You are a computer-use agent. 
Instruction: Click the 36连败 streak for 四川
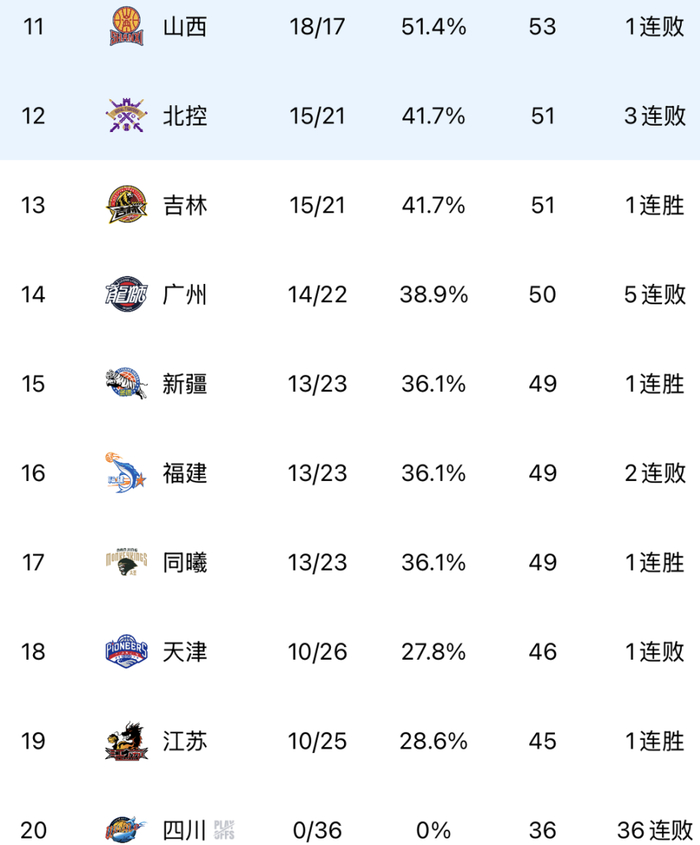(x=656, y=830)
